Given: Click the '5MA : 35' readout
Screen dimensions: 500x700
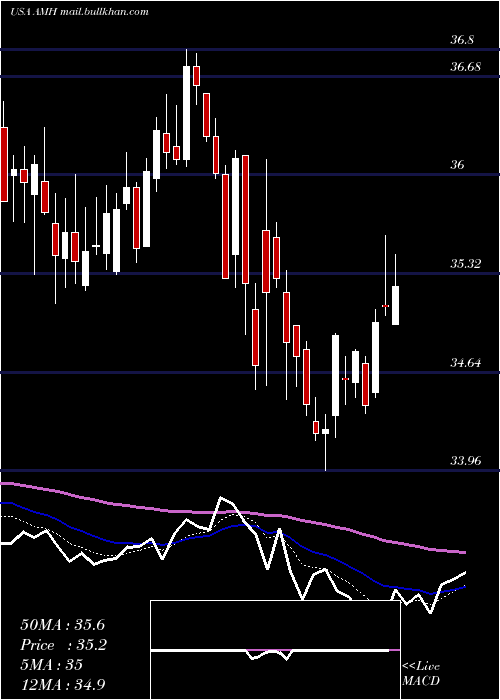Looking at the screenshot, I should (x=52, y=665).
